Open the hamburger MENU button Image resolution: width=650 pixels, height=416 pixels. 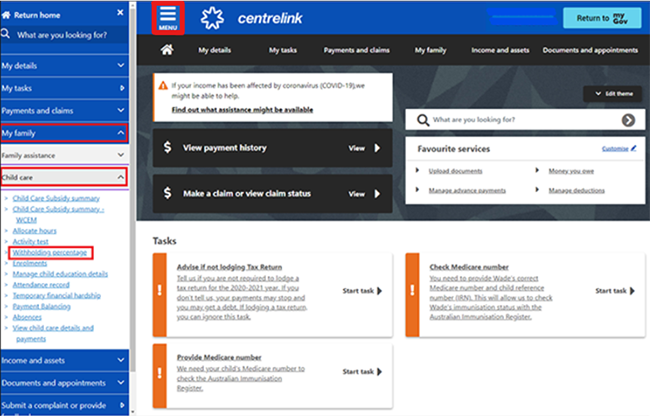(x=167, y=18)
